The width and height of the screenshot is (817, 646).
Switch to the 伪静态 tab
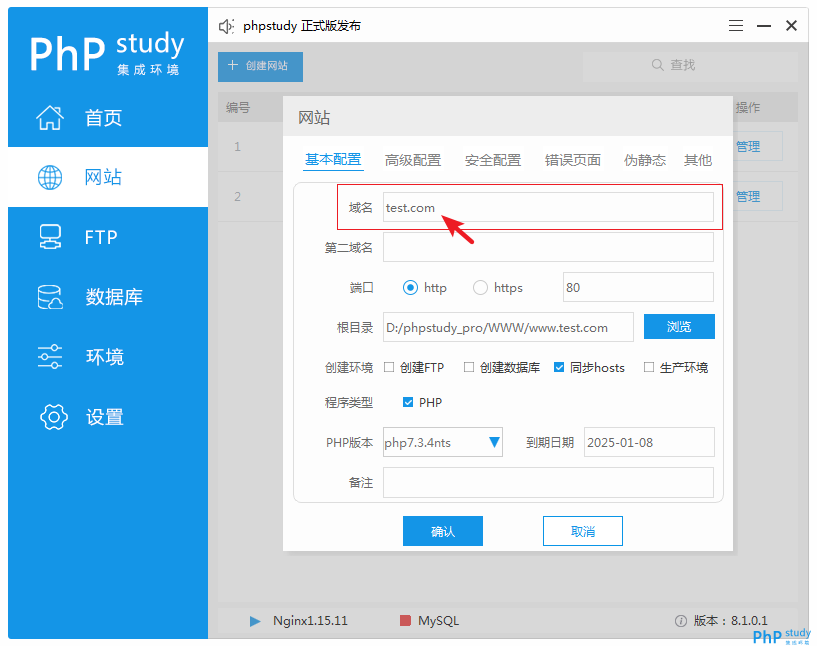point(645,159)
